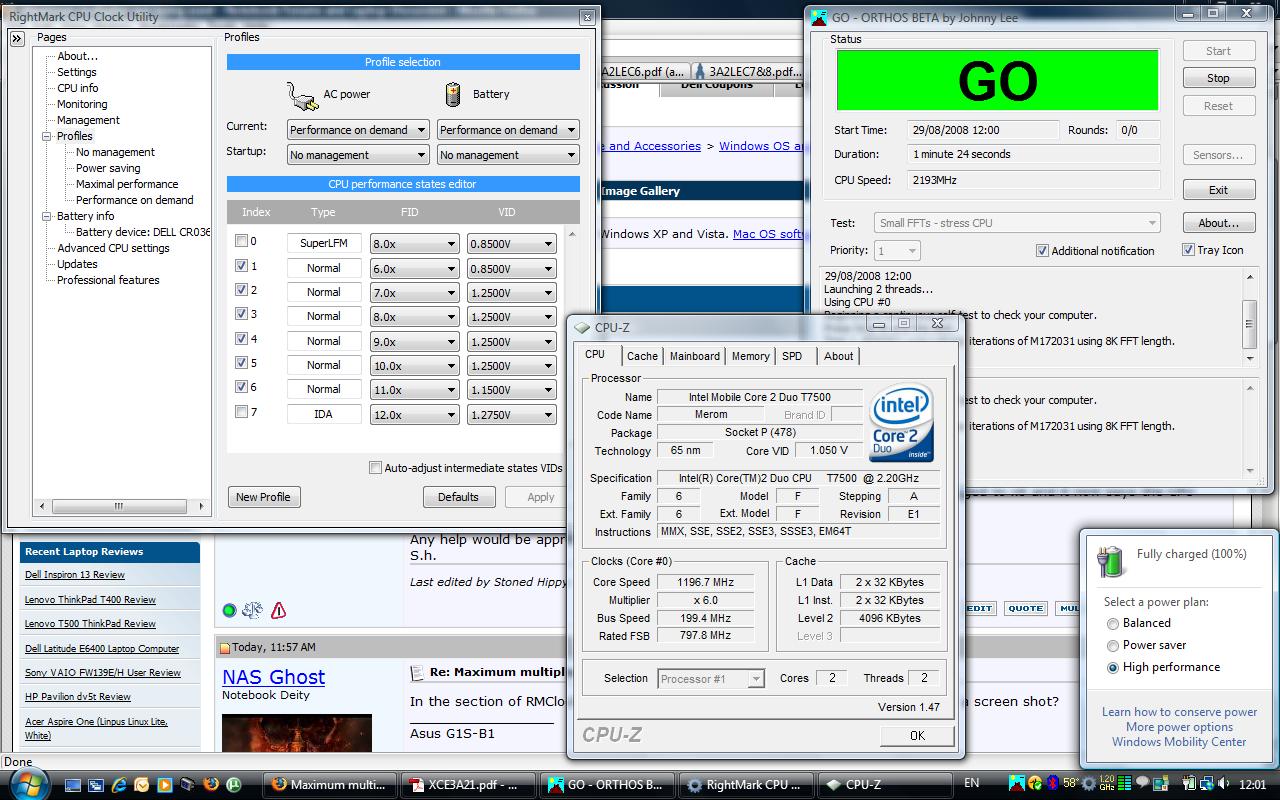Viewport: 1280px width, 800px height.
Task: Open the Current Battery profile dropdown
Action: pyautogui.click(x=508, y=130)
